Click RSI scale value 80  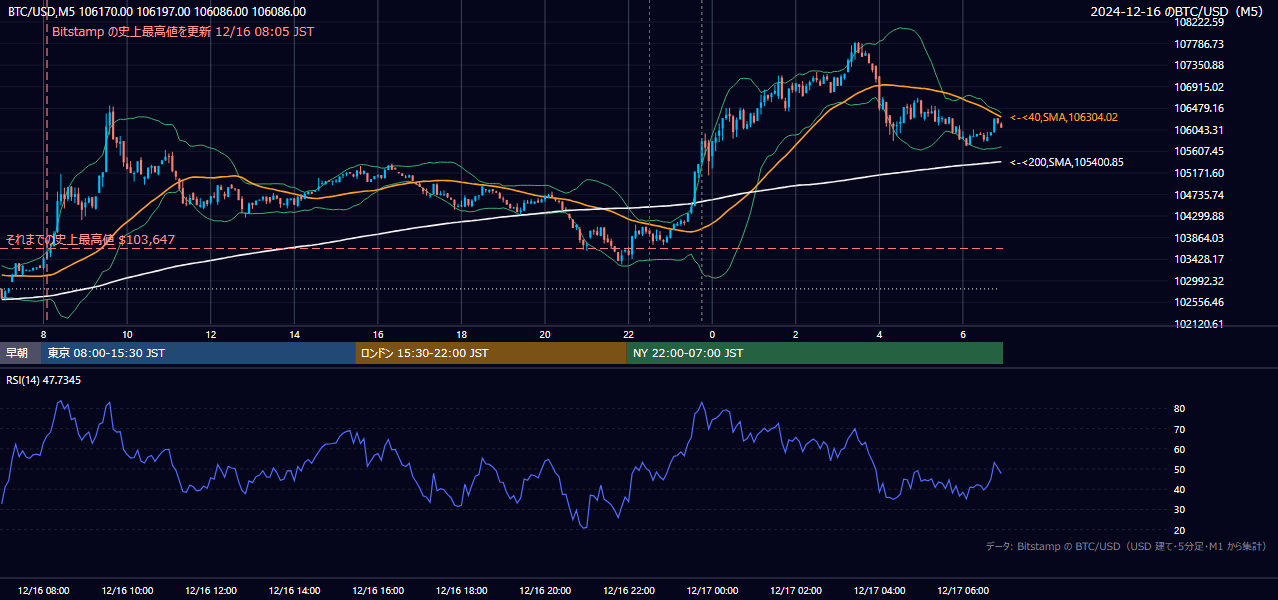tap(1180, 409)
